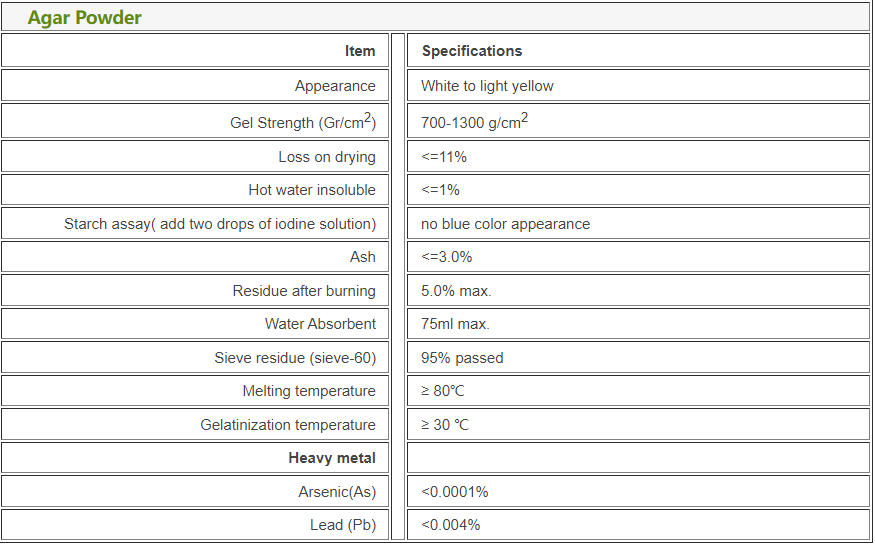Click the 'Appearance' row label

click(x=335, y=86)
